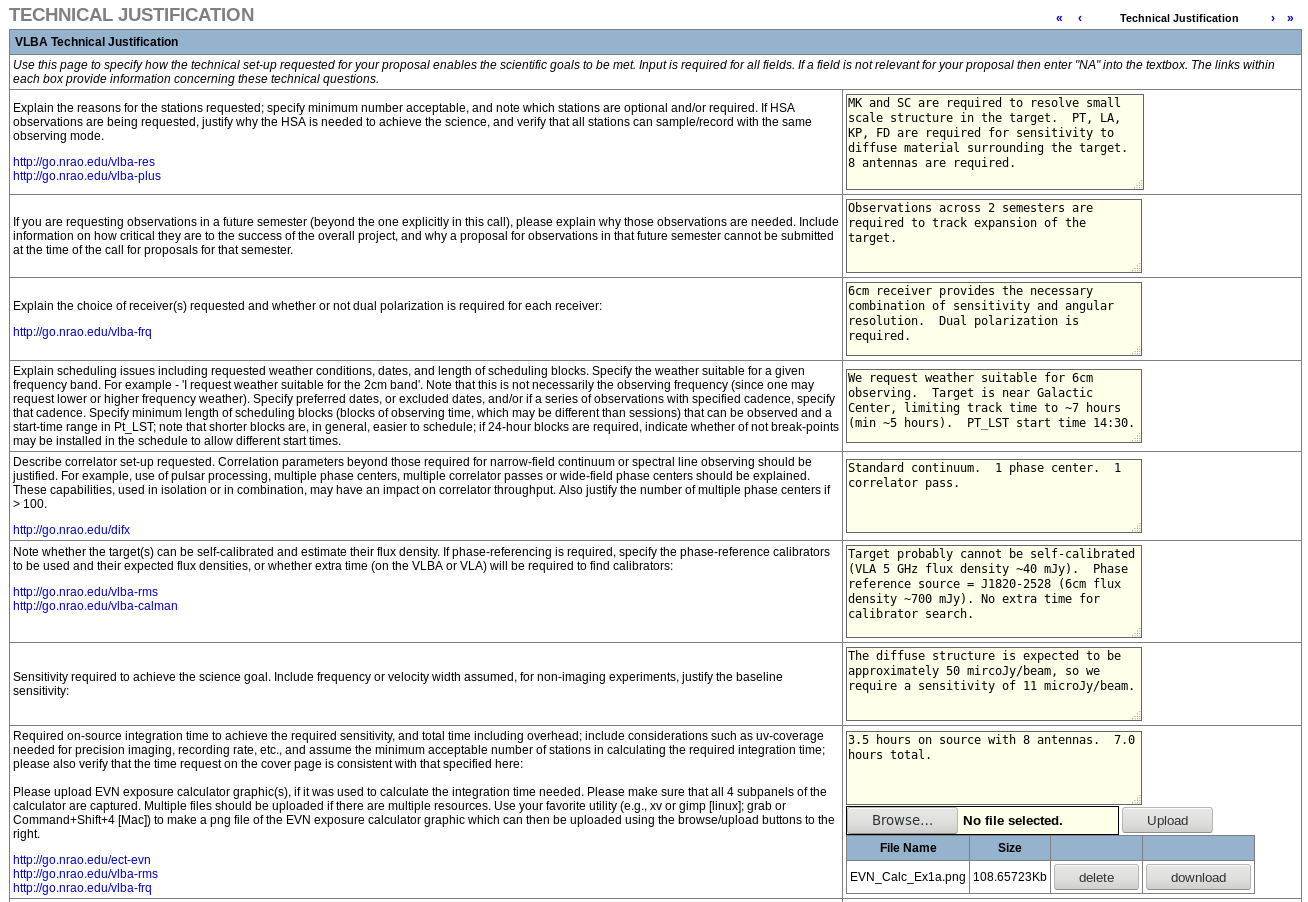
Task: Open the vlba-res stations link
Action: pyautogui.click(x=83, y=161)
